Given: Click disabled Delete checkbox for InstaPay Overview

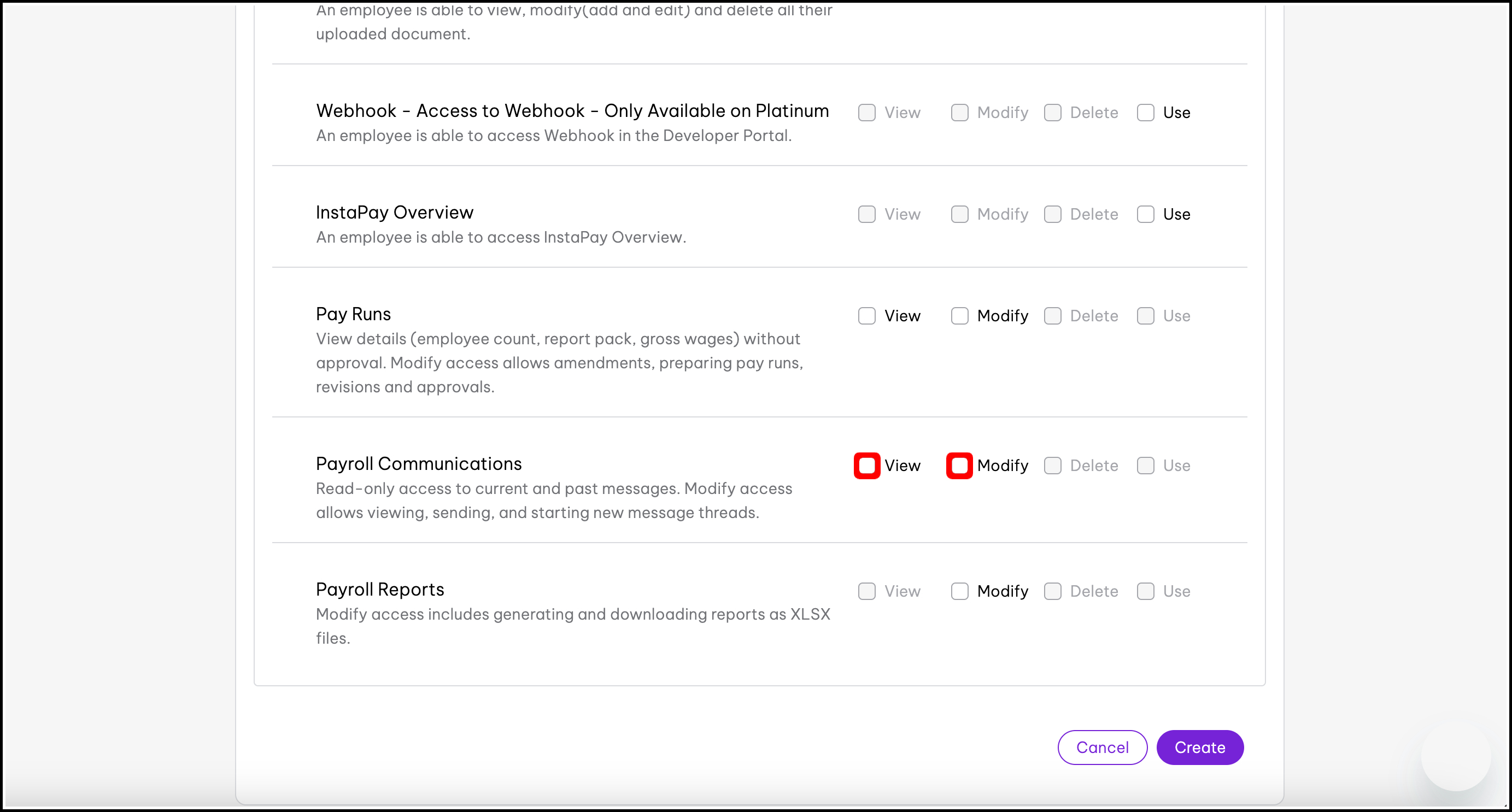Looking at the screenshot, I should click(1052, 214).
